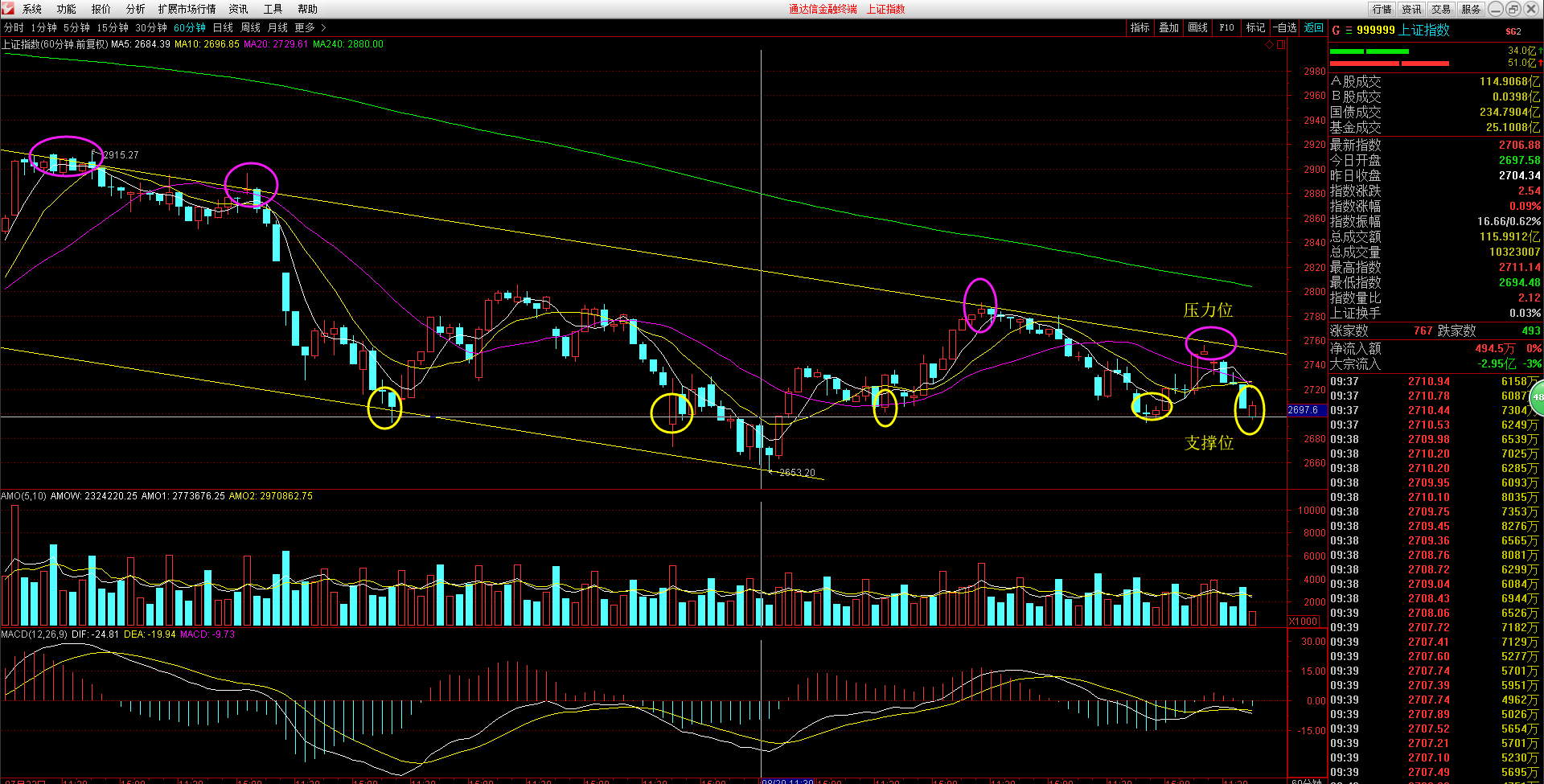This screenshot has width=1544, height=784.
Task: Click the 返回 back button
Action: click(1314, 28)
